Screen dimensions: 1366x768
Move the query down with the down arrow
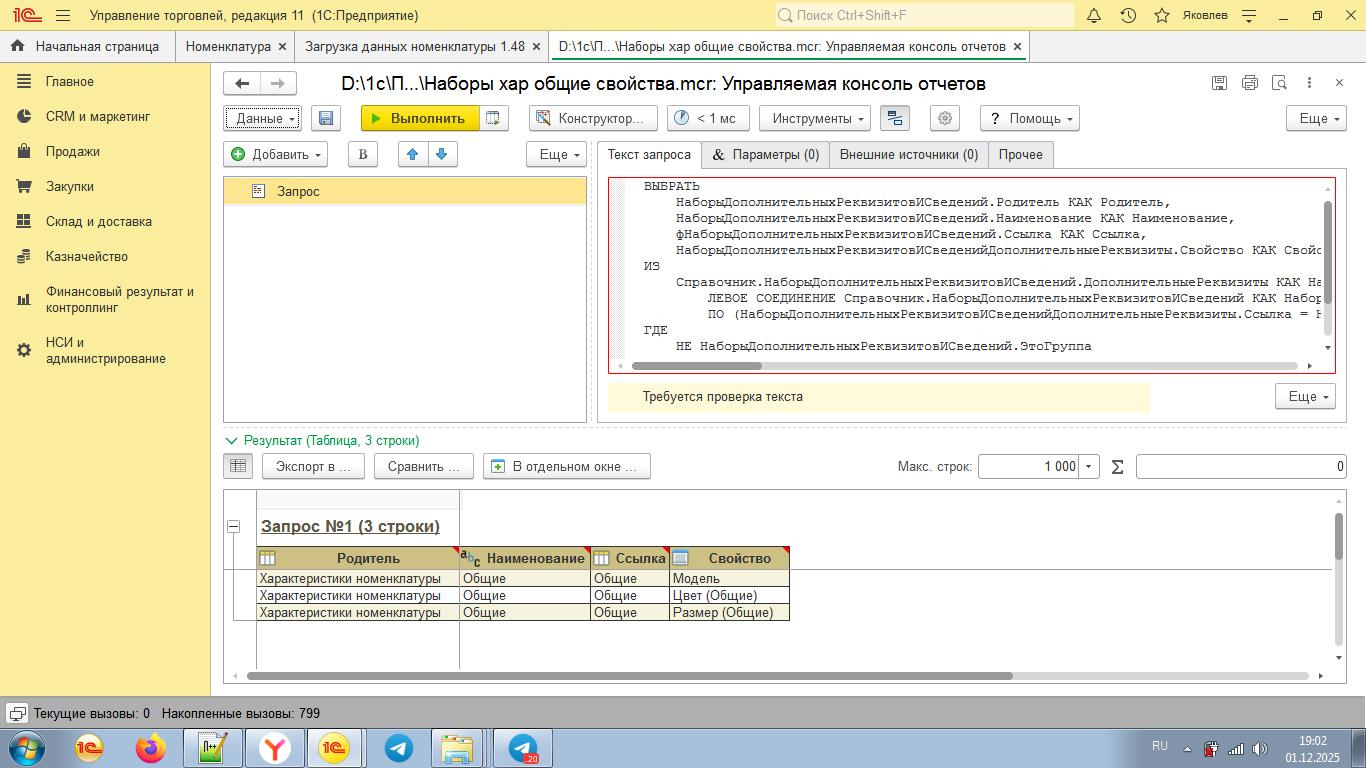[x=442, y=154]
